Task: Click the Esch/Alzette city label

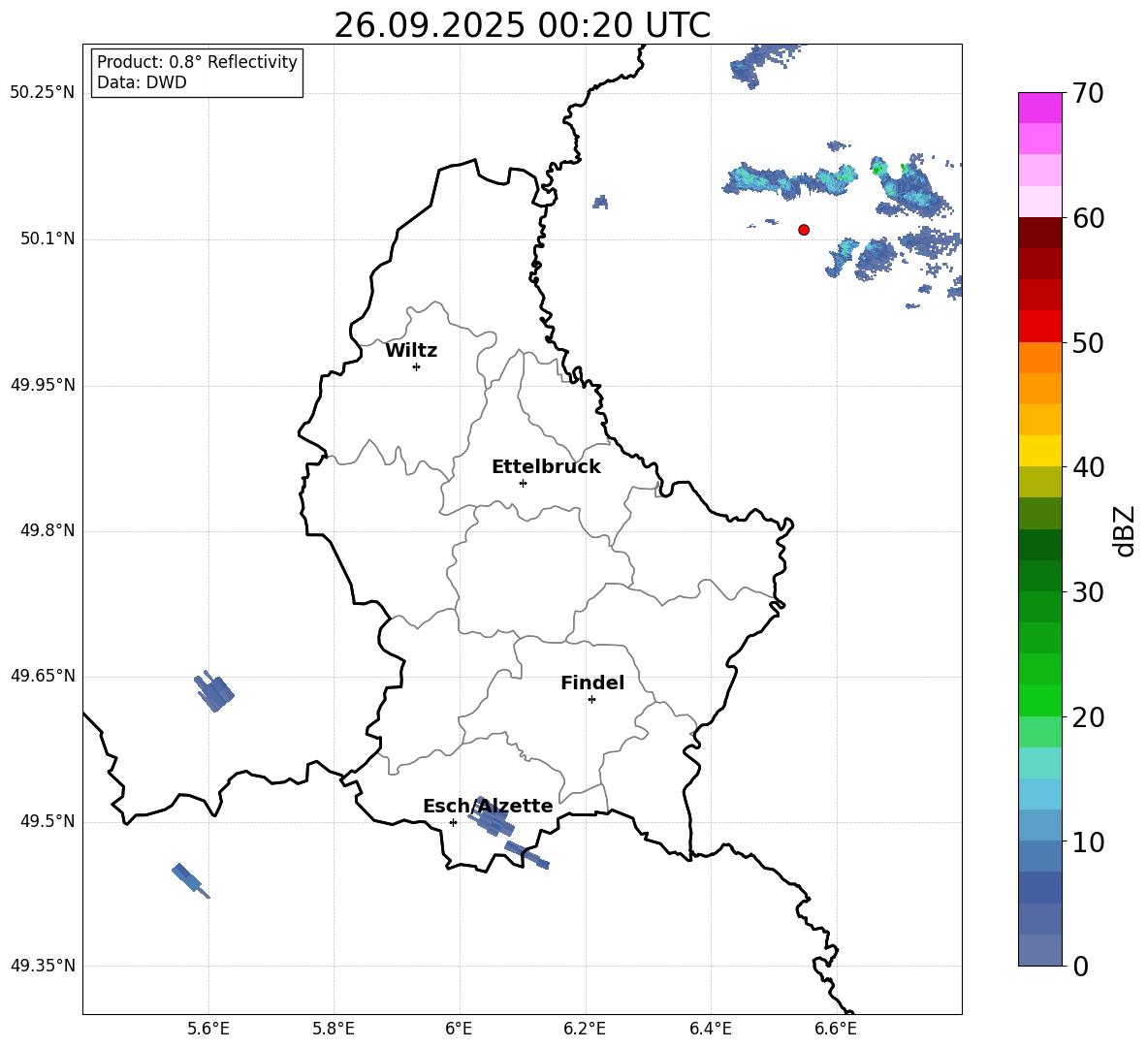Action: click(488, 806)
